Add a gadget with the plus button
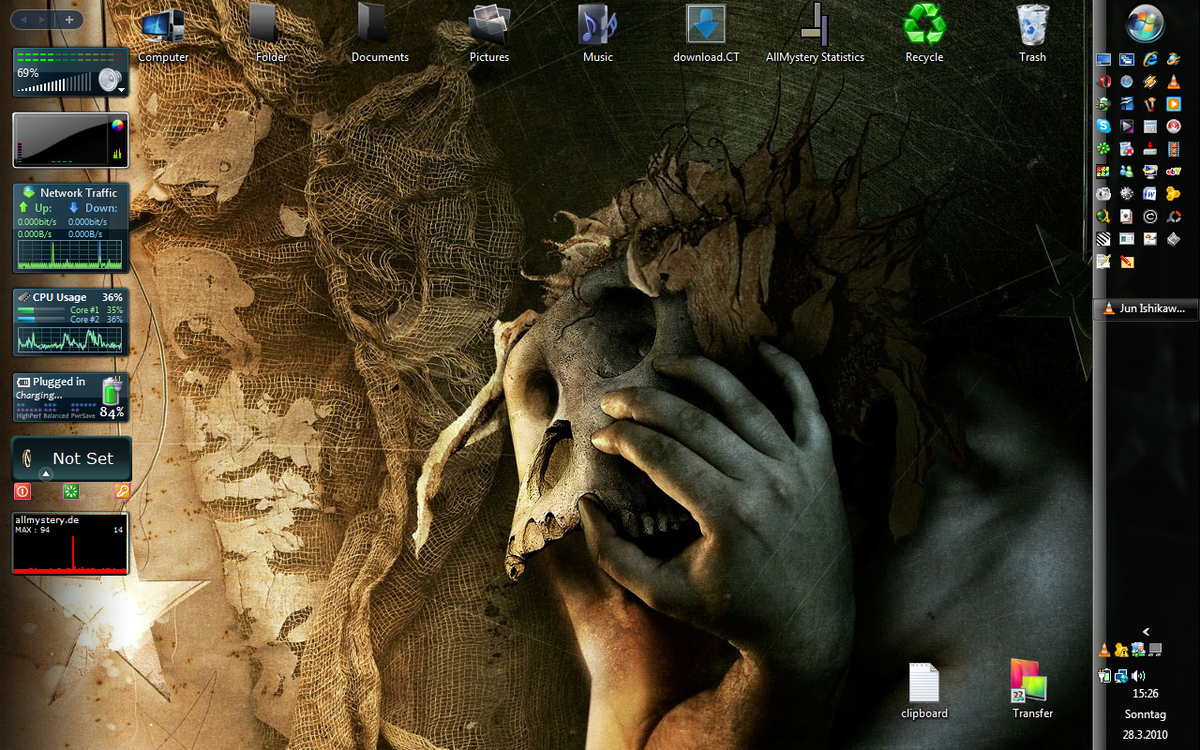 tap(68, 19)
